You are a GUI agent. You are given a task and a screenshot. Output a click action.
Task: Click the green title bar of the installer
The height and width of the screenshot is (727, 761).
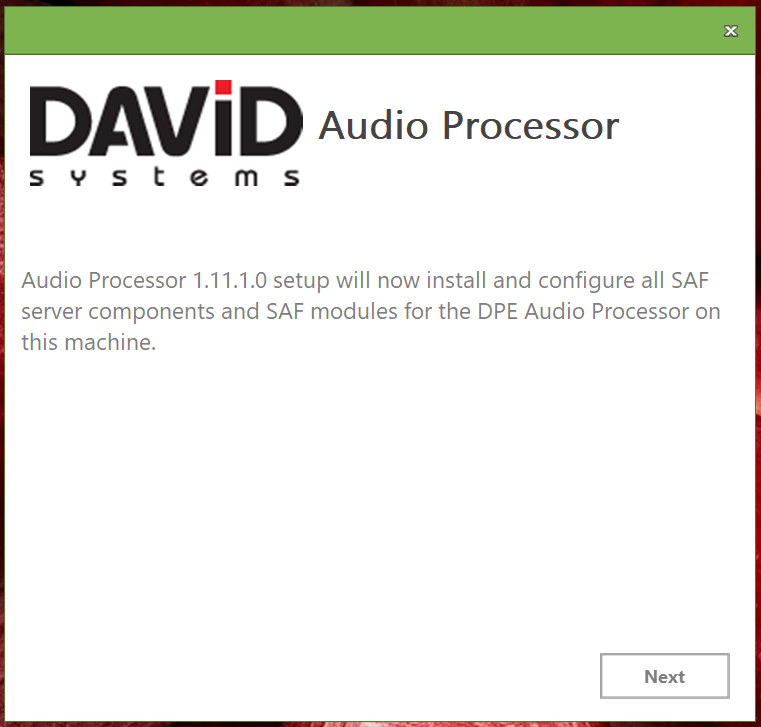pyautogui.click(x=380, y=31)
